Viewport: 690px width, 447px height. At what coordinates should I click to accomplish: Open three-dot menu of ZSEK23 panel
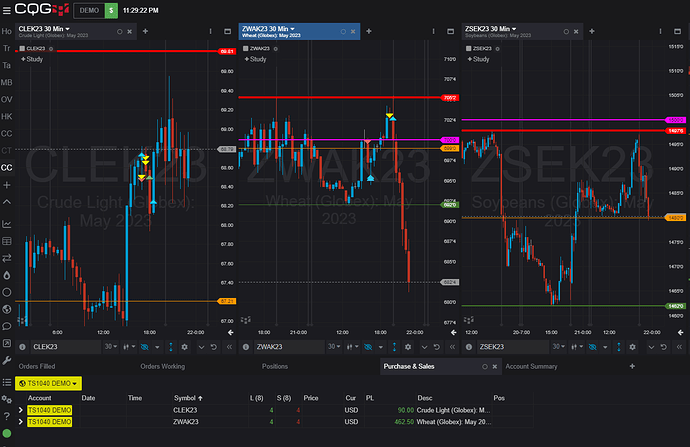(660, 31)
